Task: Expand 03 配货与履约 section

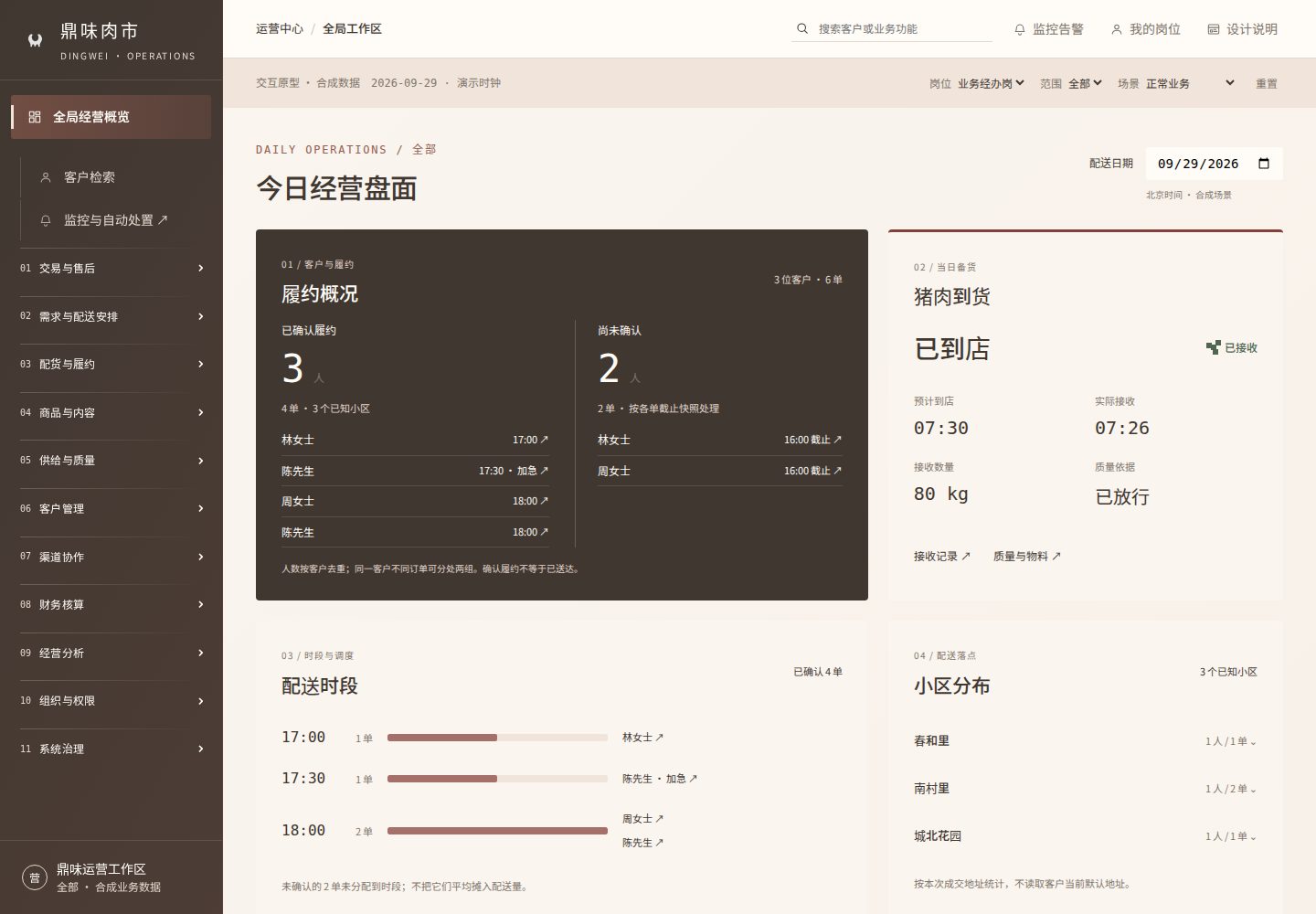Action: click(111, 365)
